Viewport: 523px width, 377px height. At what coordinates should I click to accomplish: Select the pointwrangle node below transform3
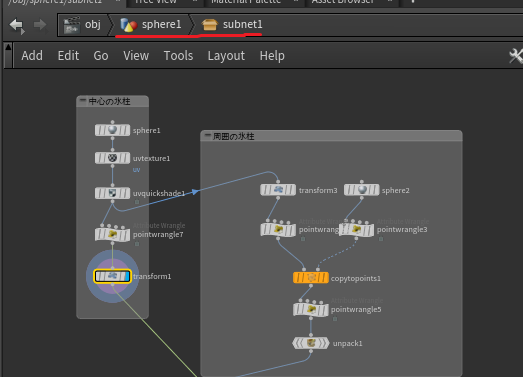pyautogui.click(x=278, y=230)
